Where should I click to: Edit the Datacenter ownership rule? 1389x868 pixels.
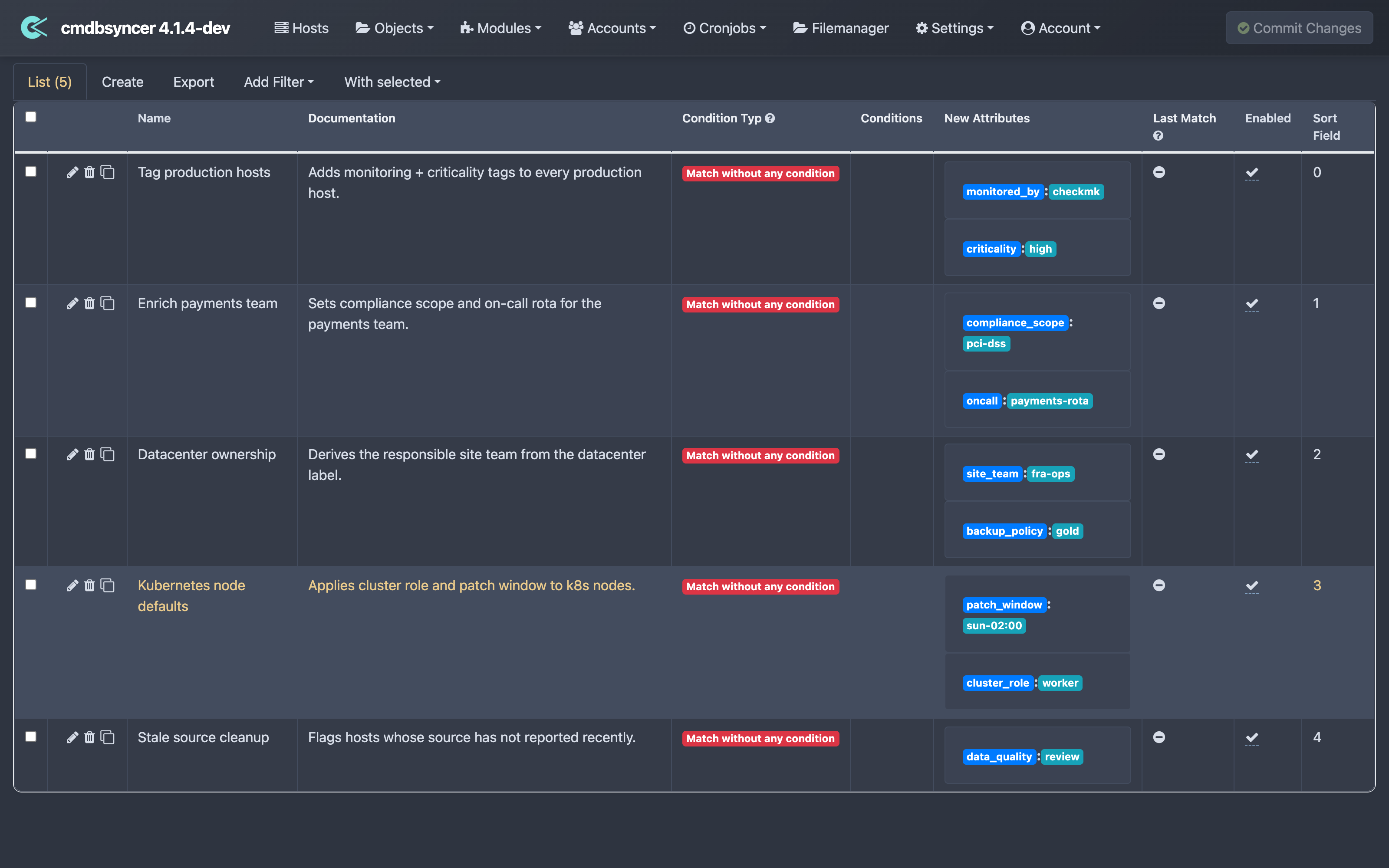(x=72, y=454)
